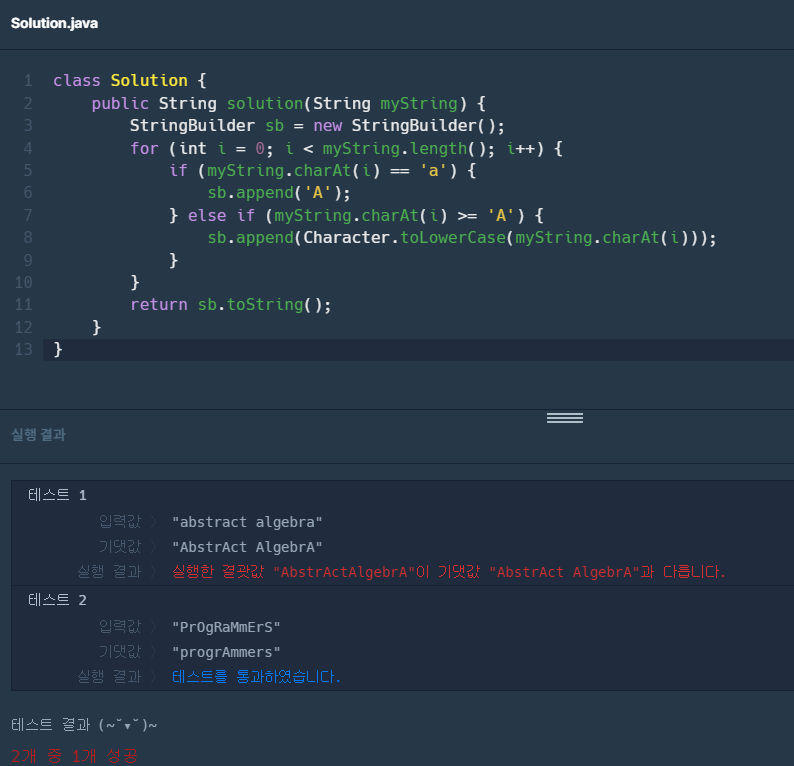Click the 실행 결과 panel header
Screen dimensions: 794x766
click(x=38, y=434)
